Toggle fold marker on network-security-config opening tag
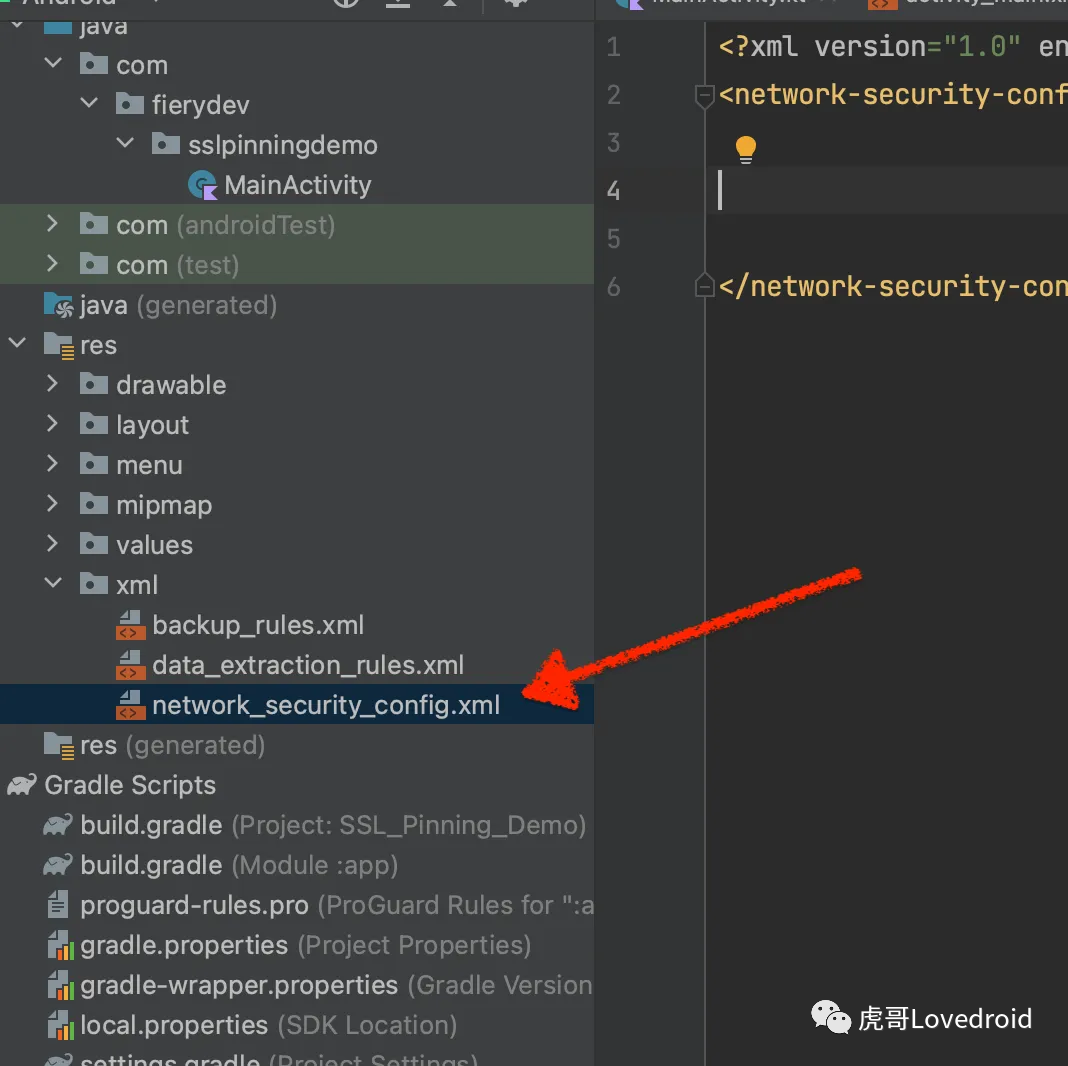The image size is (1068, 1066). coord(704,96)
